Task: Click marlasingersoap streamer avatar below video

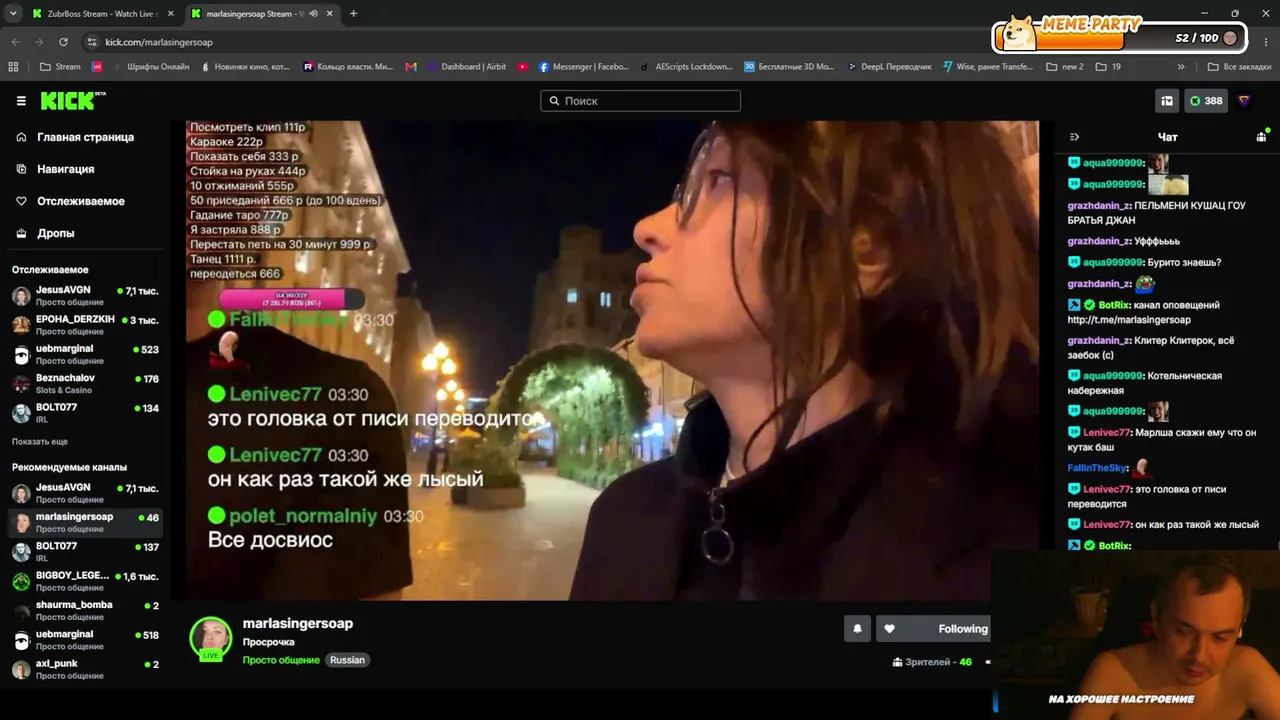Action: click(211, 639)
